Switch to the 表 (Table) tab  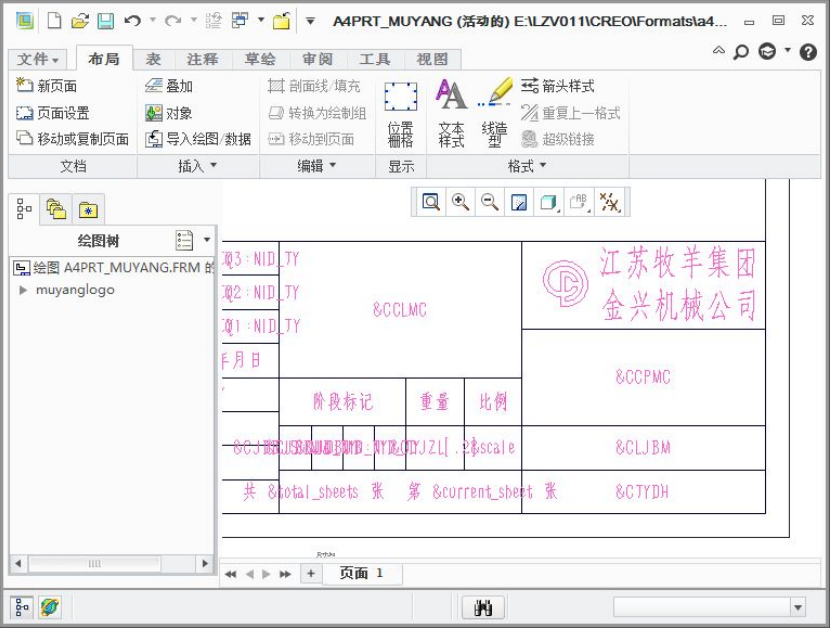click(153, 59)
